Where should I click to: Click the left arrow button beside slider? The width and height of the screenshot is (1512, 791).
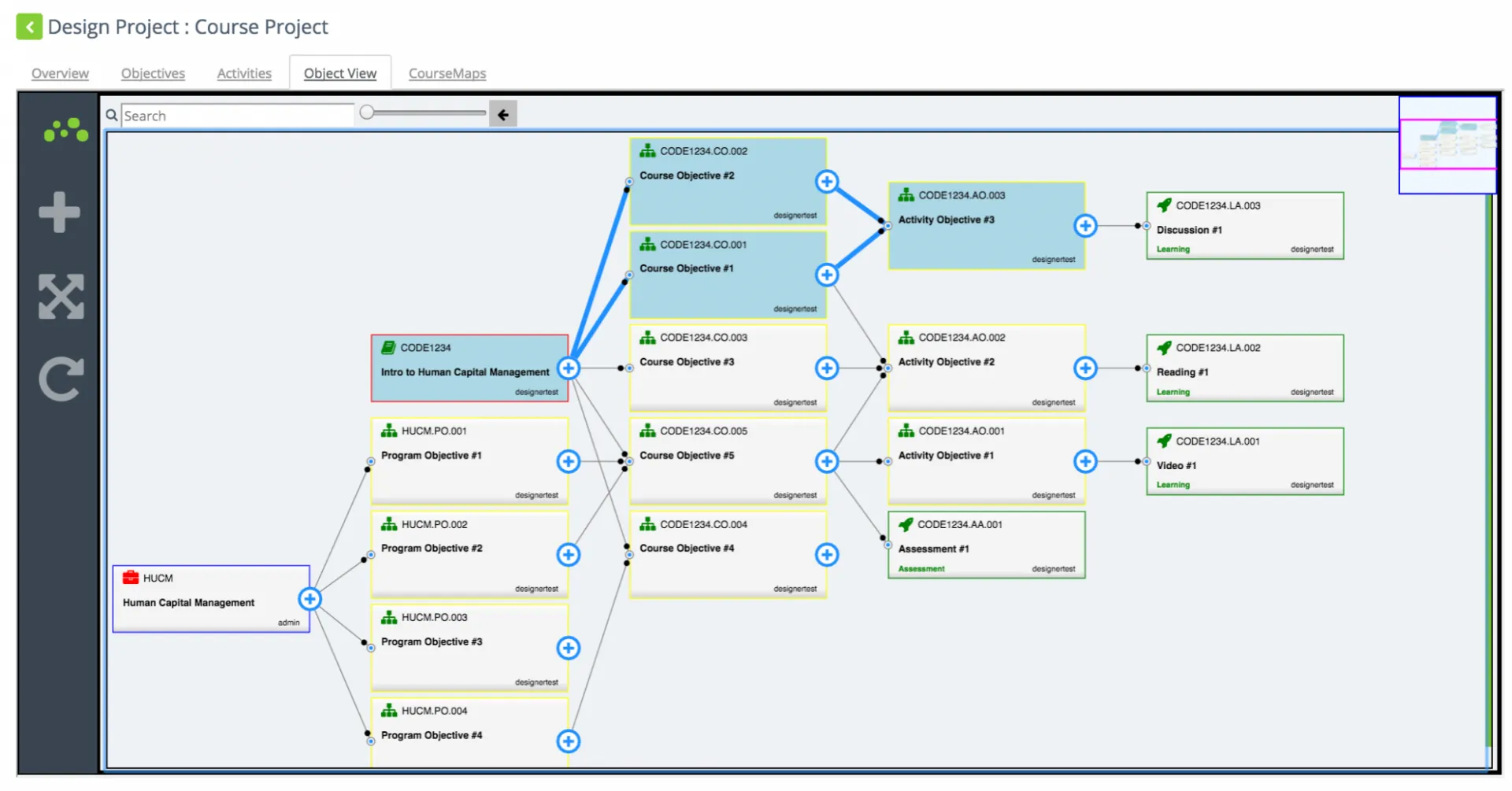[x=503, y=114]
